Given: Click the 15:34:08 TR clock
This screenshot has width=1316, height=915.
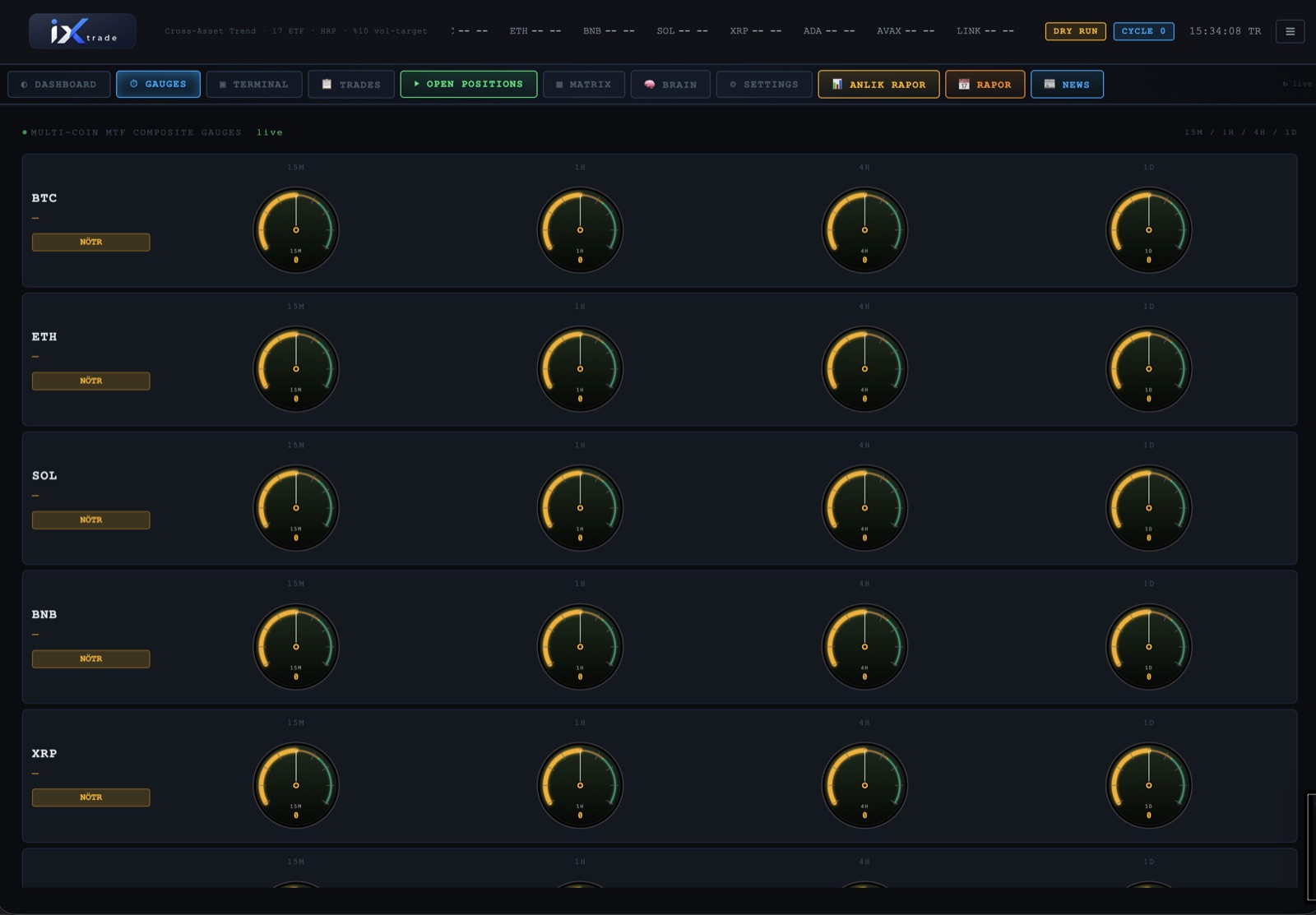Looking at the screenshot, I should tap(1225, 31).
